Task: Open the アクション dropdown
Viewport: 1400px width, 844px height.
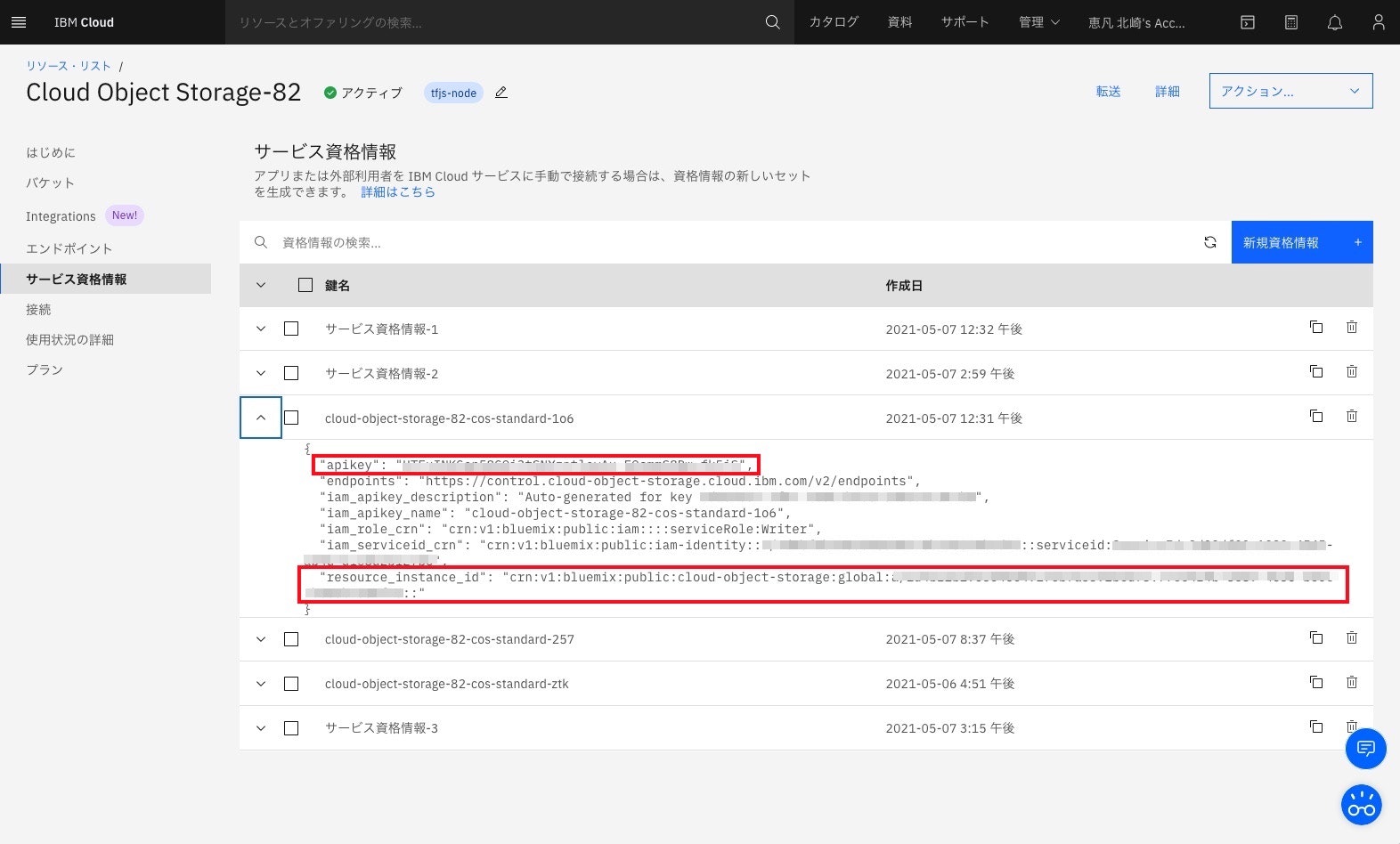Action: pyautogui.click(x=1290, y=91)
